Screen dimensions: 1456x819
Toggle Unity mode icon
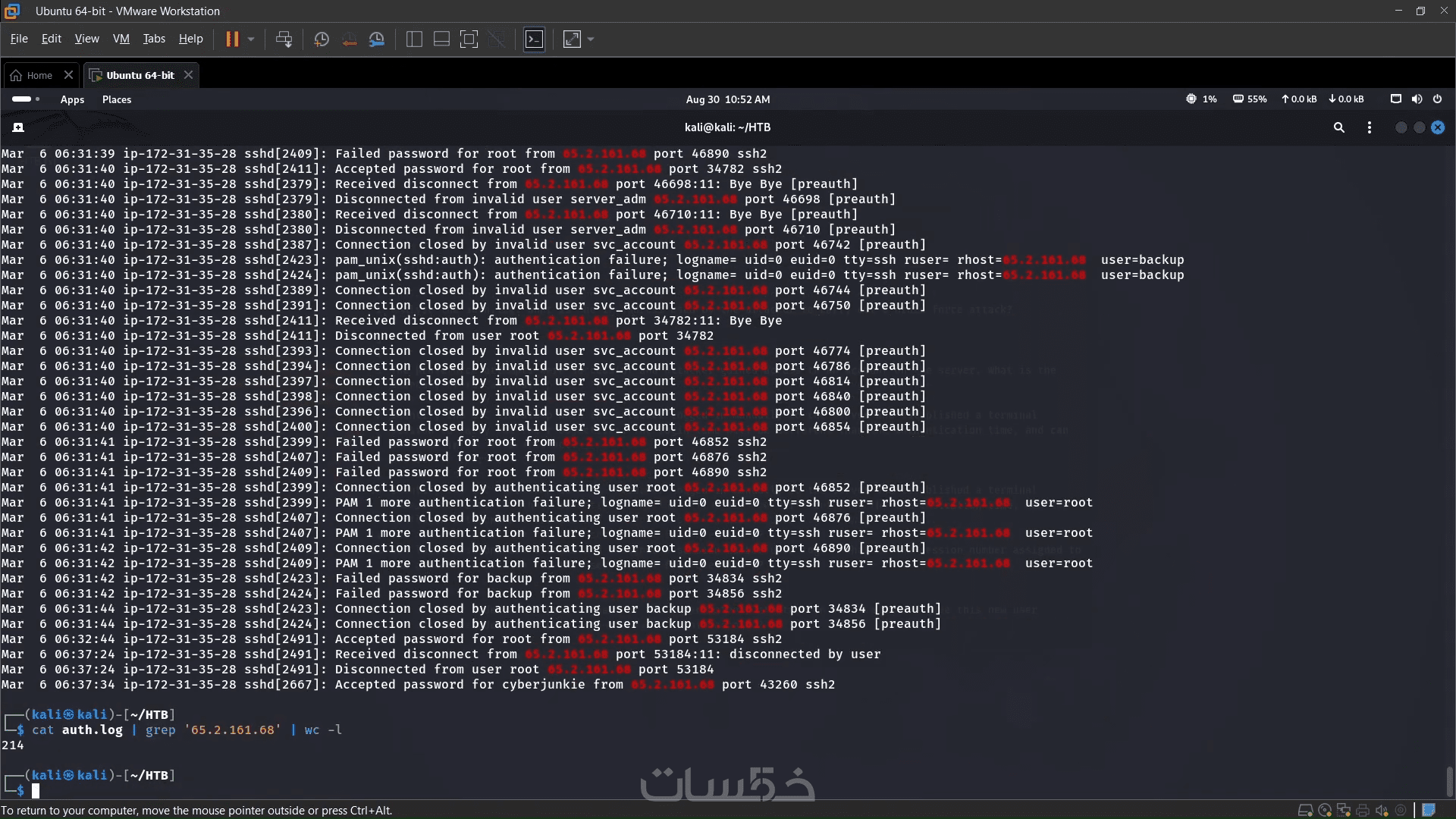(x=497, y=39)
